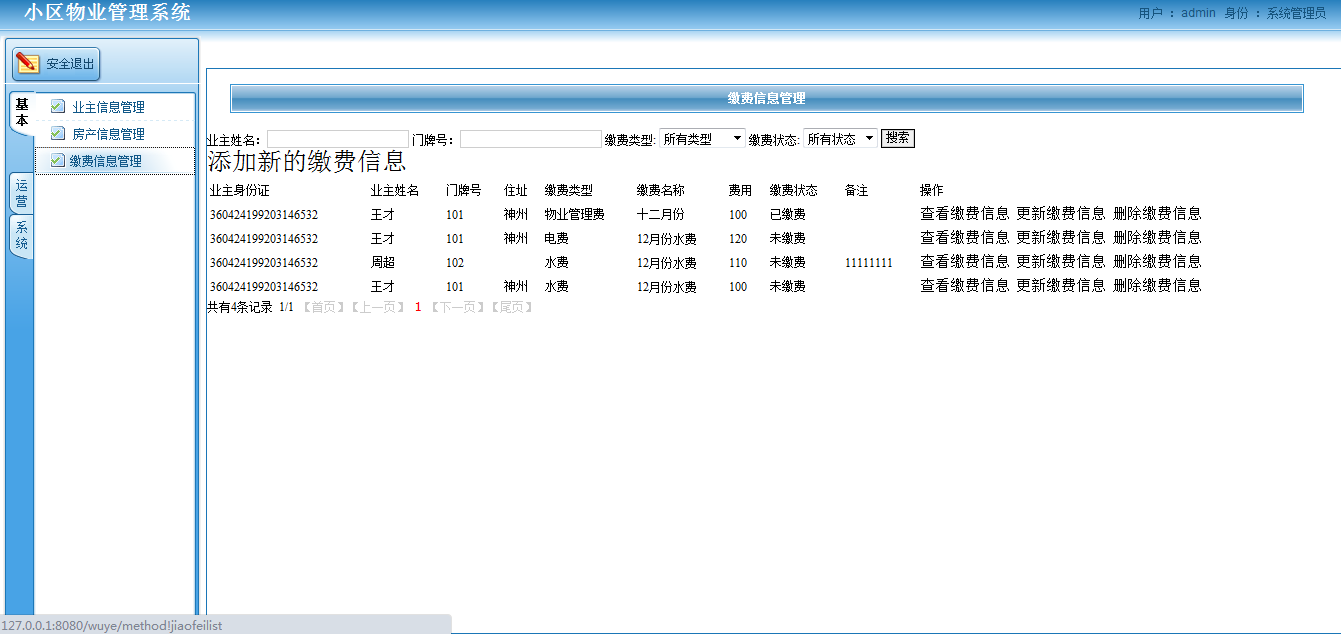Image resolution: width=1341 pixels, height=634 pixels.
Task: Select the 缴费信息管理 menu entry
Action: 105,161
